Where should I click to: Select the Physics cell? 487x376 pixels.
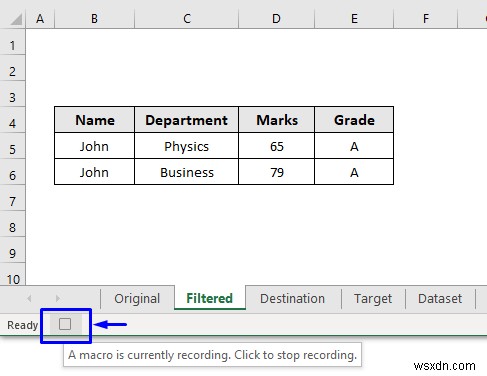pos(187,146)
